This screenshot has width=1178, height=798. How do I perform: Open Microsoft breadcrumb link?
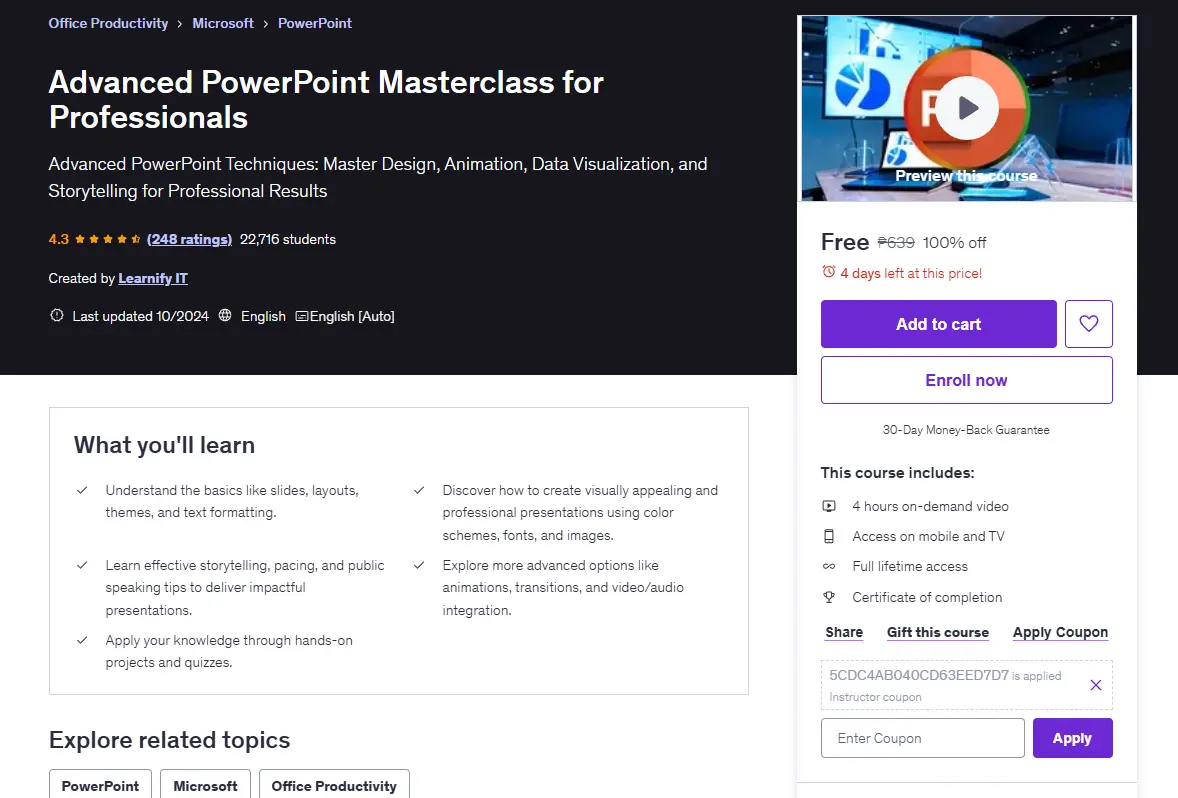tap(223, 23)
